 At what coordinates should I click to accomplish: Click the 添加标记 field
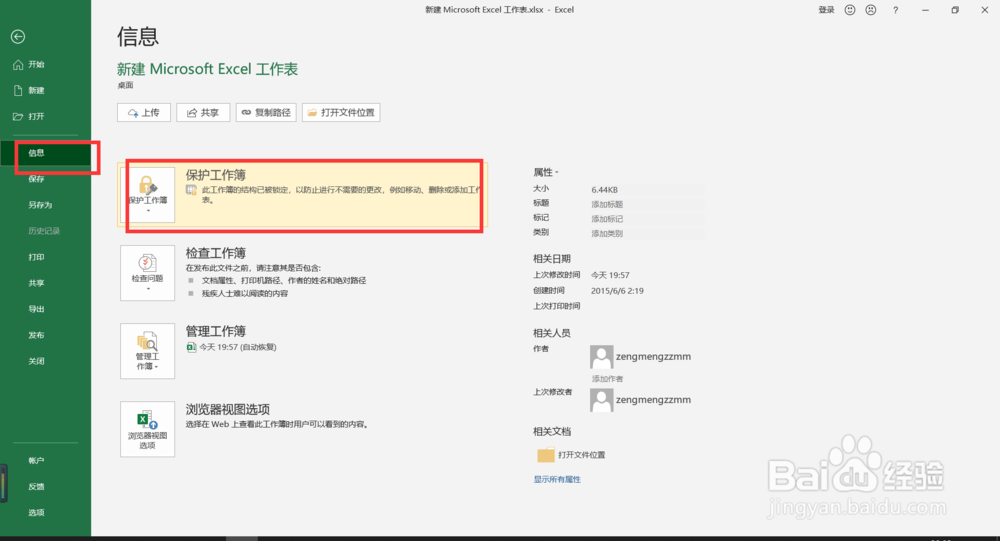[647, 219]
